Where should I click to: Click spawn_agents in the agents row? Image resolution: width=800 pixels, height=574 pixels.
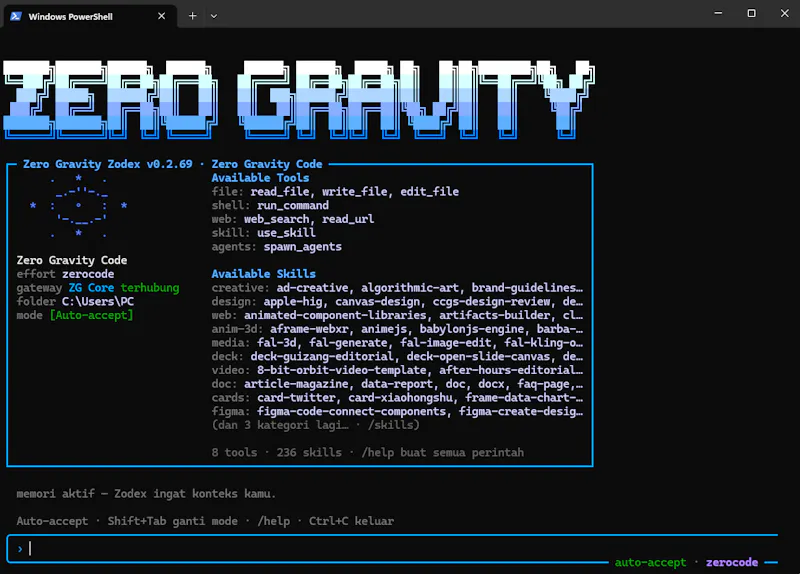click(x=303, y=247)
